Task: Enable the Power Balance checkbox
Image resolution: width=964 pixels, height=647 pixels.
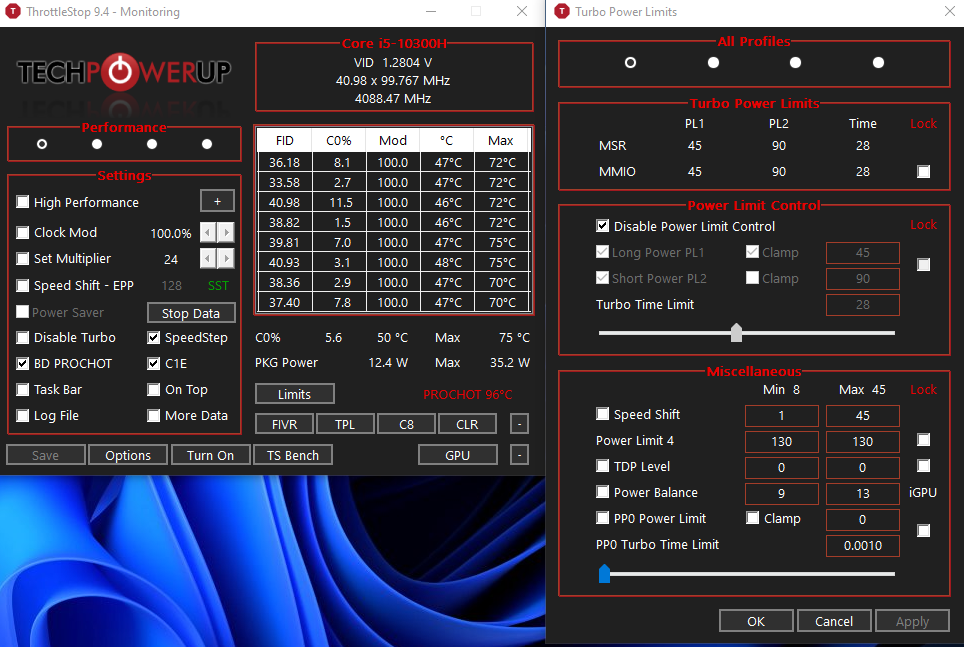Action: pos(602,492)
